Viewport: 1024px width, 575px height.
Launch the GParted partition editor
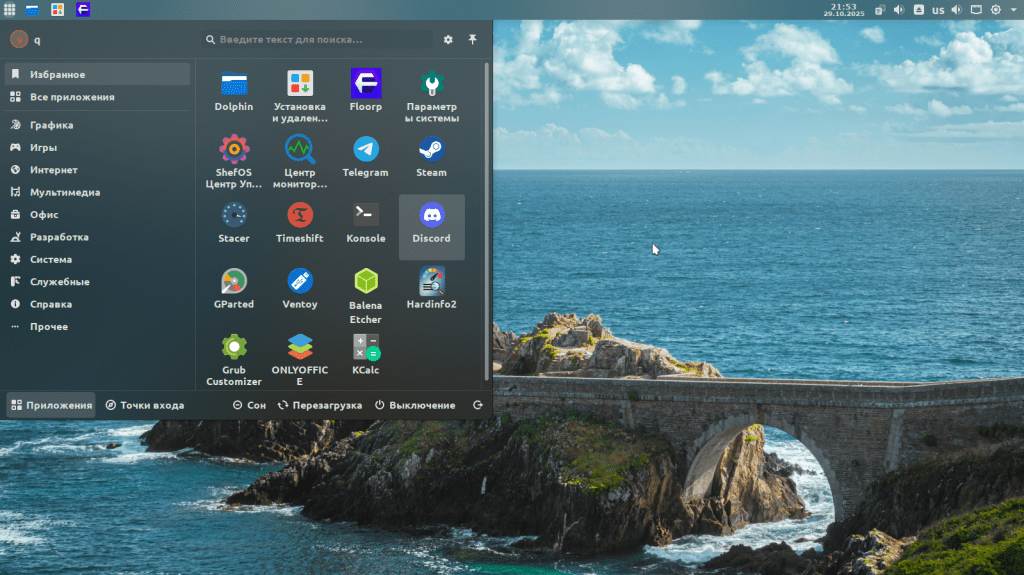234,290
